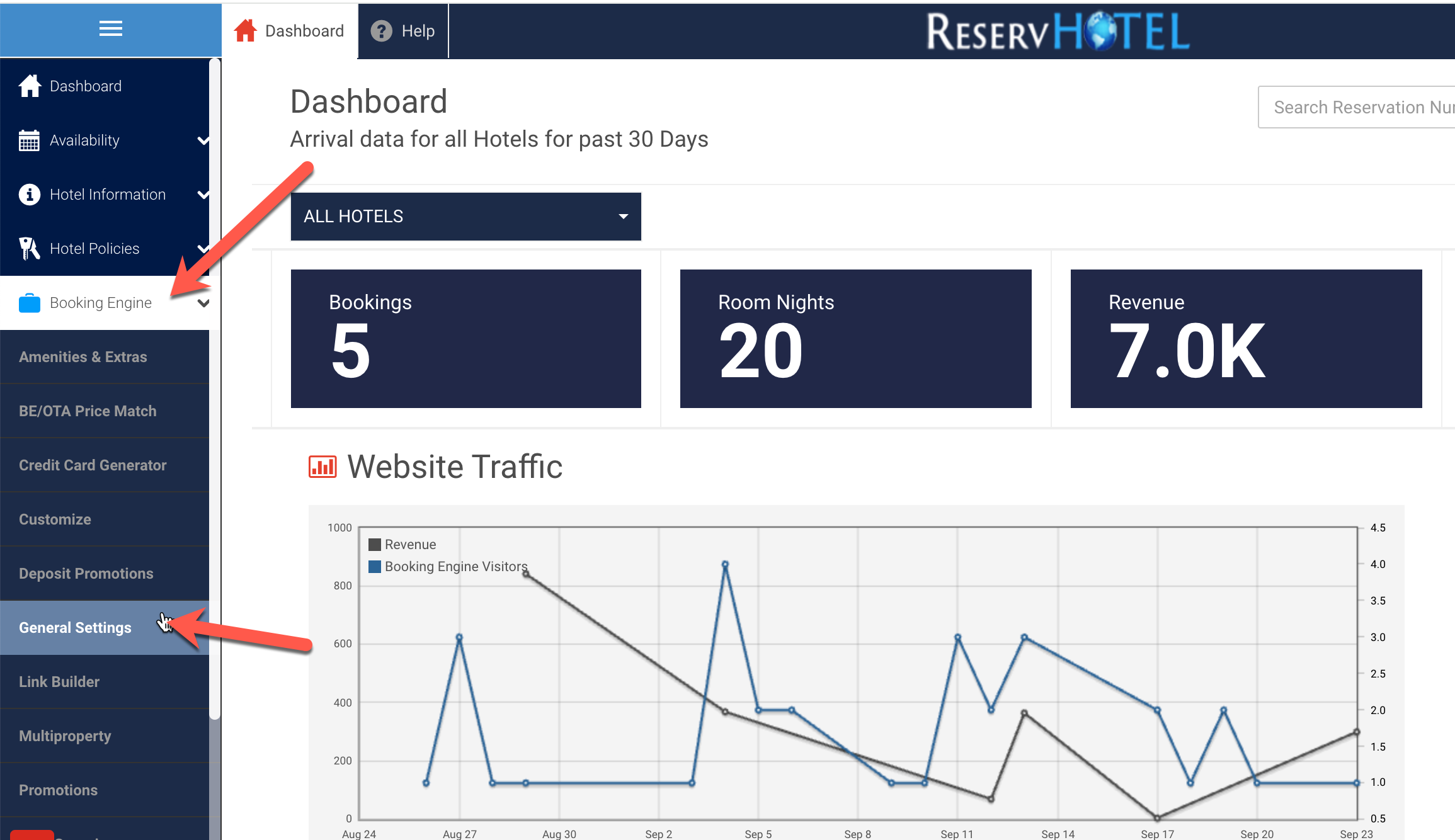Viewport: 1455px width, 840px height.
Task: Toggle the Booking Engine Visitors legend swatch
Action: click(375, 567)
